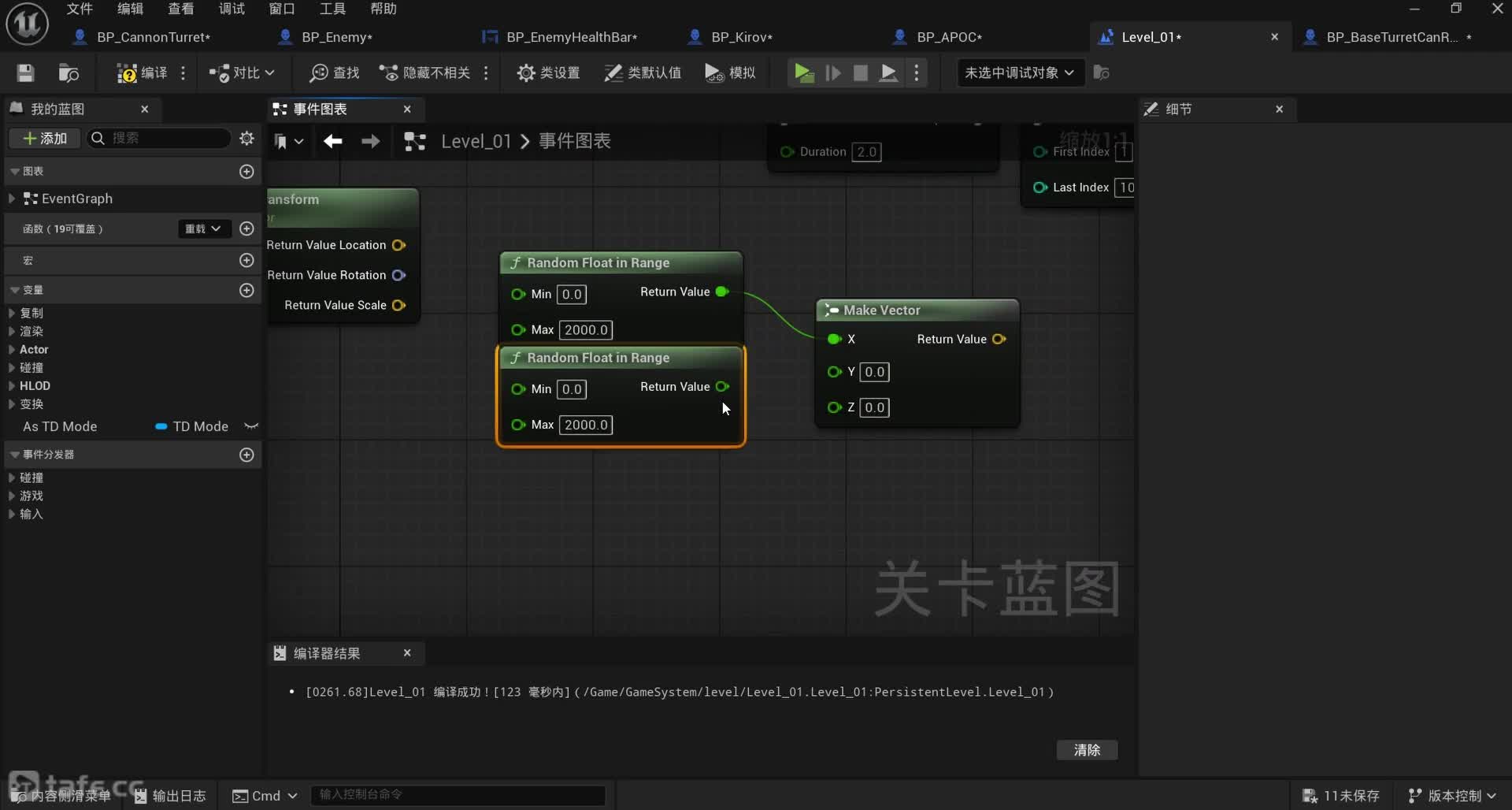Click the save blueprint disk icon

click(x=25, y=73)
